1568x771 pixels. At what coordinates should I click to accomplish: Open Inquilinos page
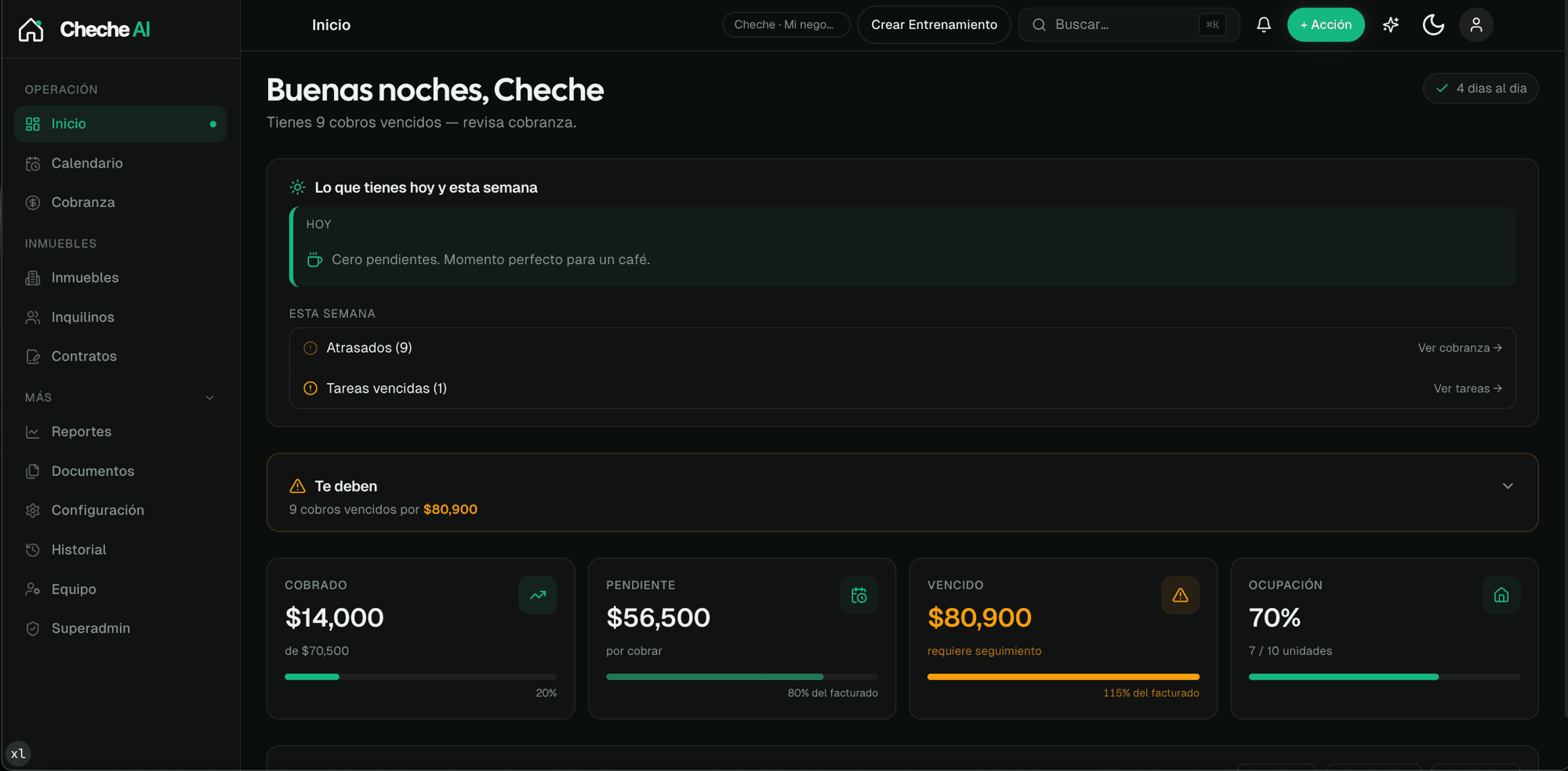click(x=120, y=317)
